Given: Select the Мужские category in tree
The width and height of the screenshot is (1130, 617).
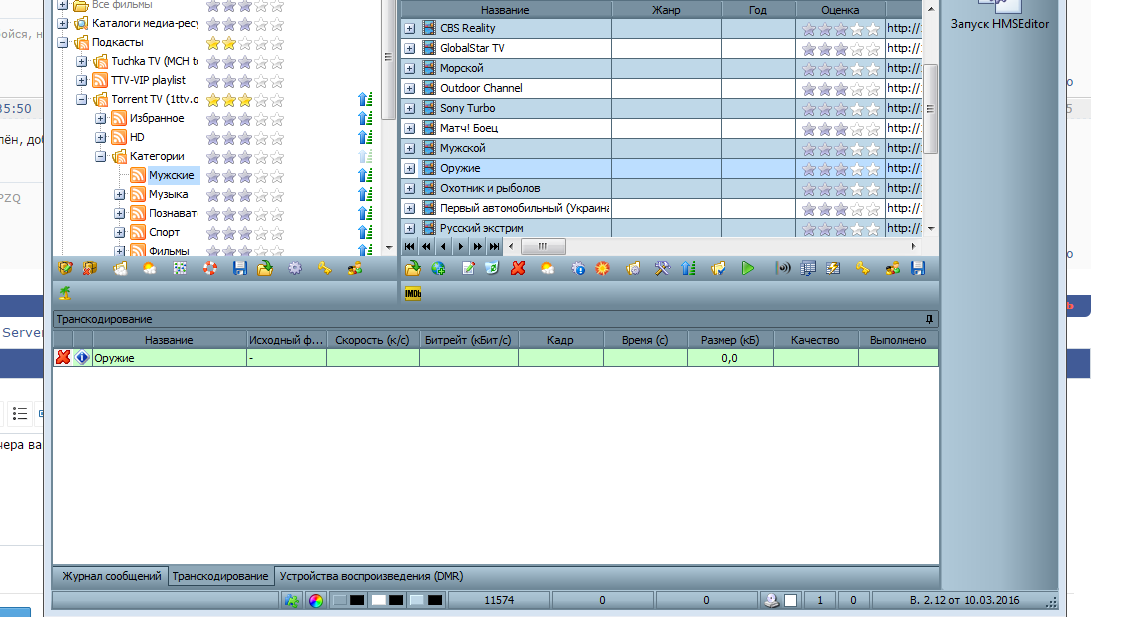Looking at the screenshot, I should (171, 176).
